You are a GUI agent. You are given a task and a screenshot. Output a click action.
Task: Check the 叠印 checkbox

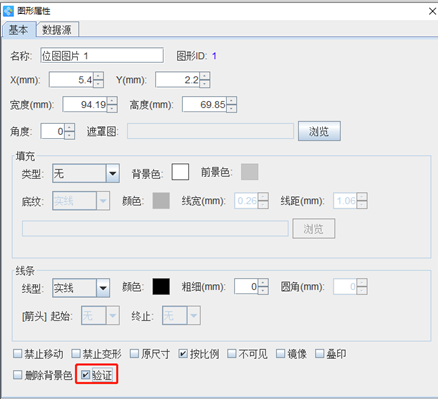[x=319, y=354]
